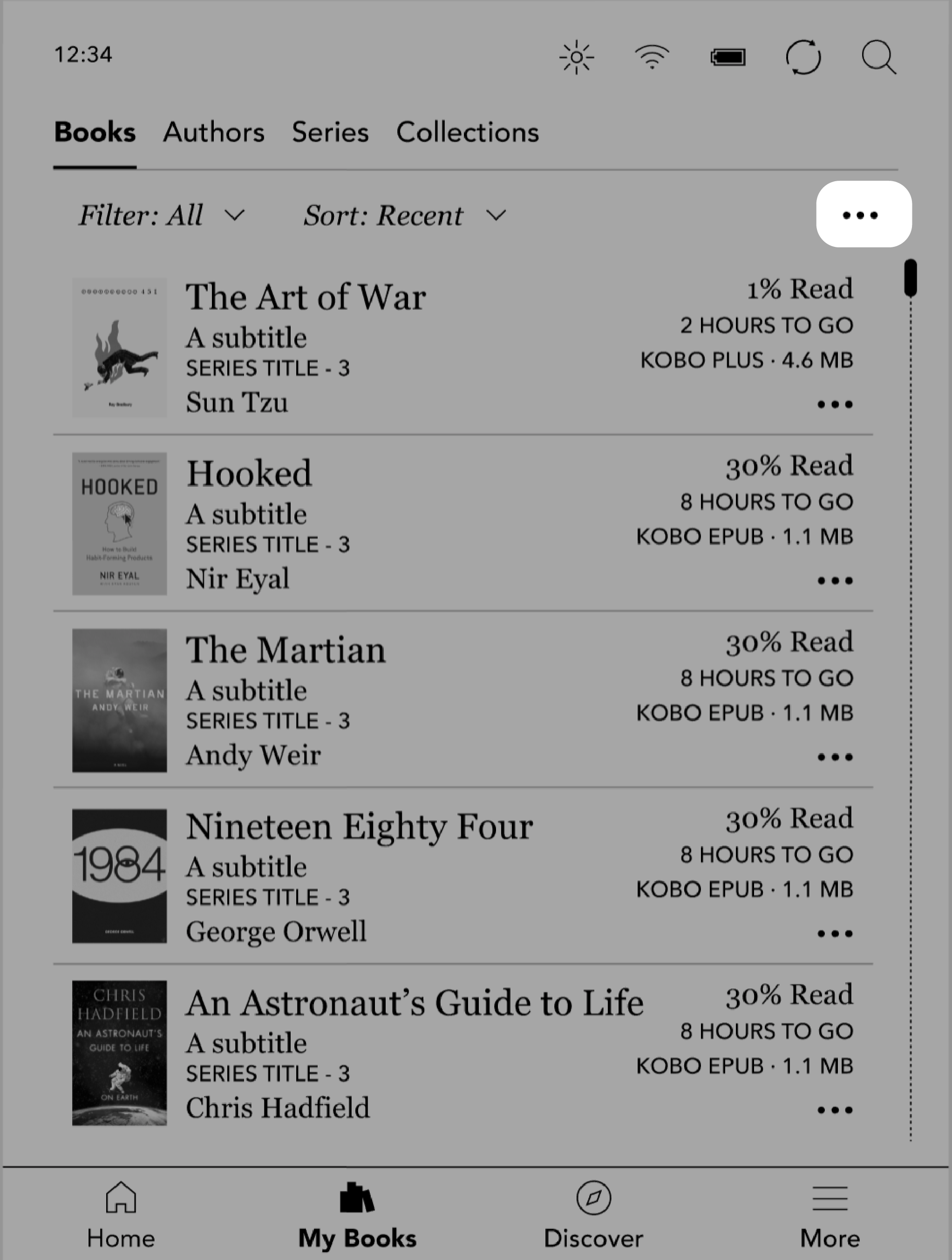Tap the brightness icon in status bar
The image size is (952, 1260).
pyautogui.click(x=578, y=57)
